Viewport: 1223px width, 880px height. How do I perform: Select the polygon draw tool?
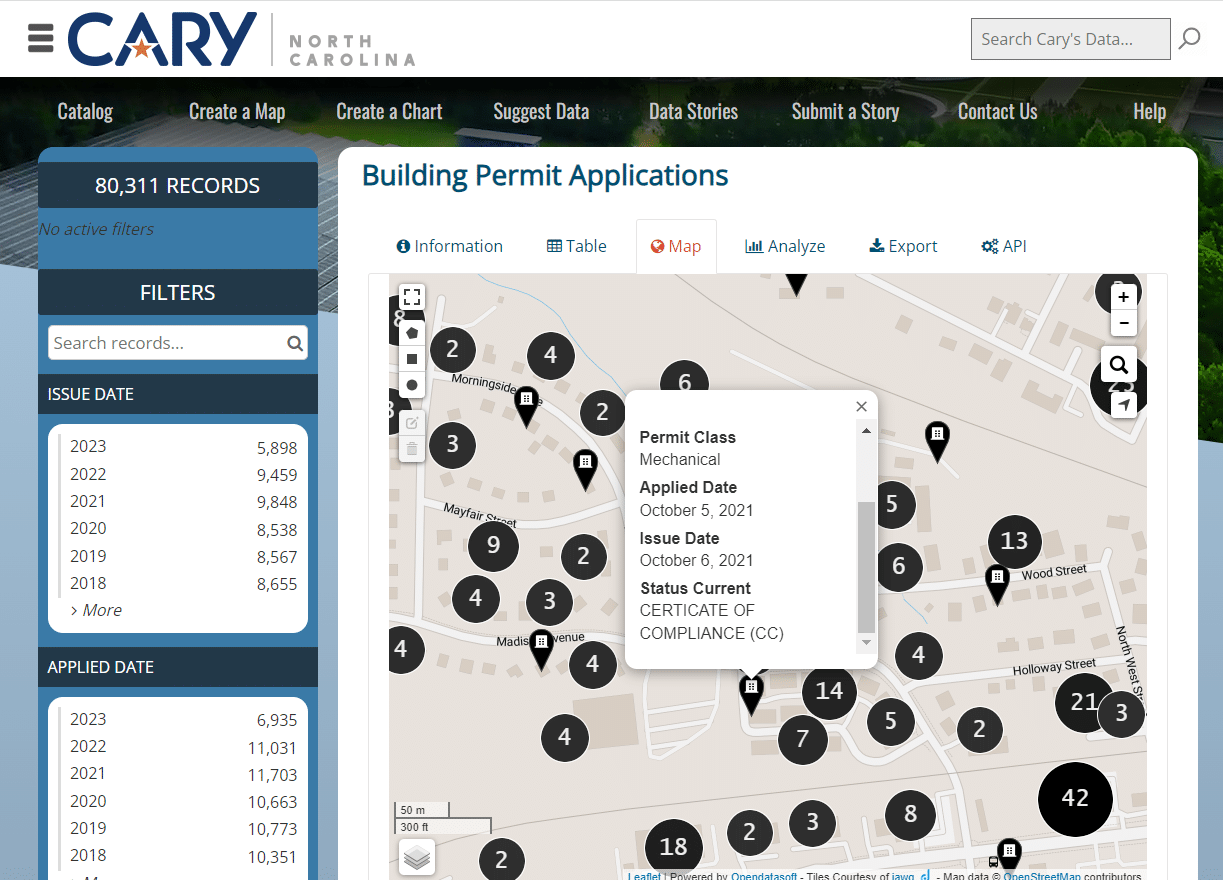point(412,334)
